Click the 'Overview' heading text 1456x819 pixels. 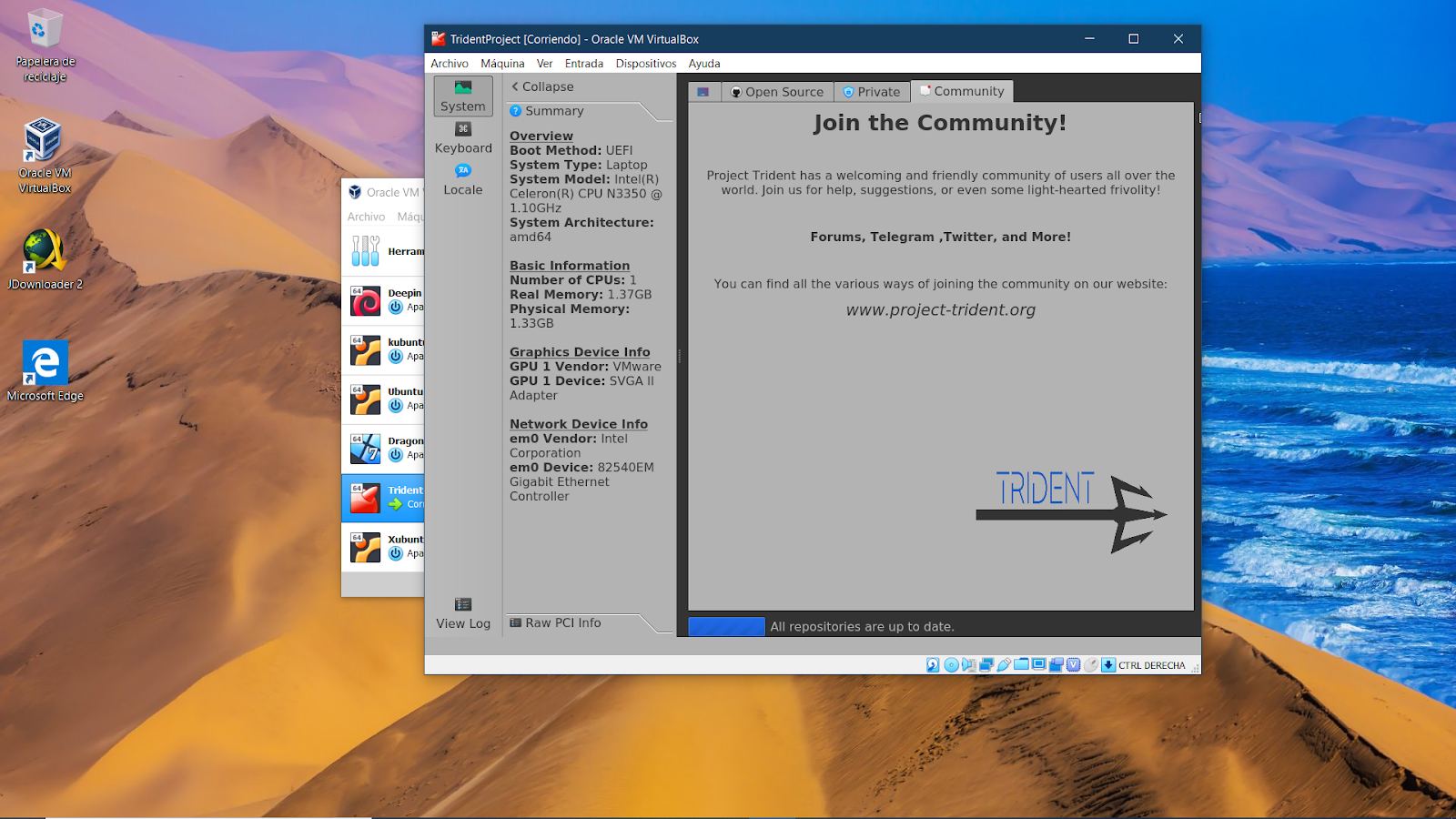coord(541,136)
